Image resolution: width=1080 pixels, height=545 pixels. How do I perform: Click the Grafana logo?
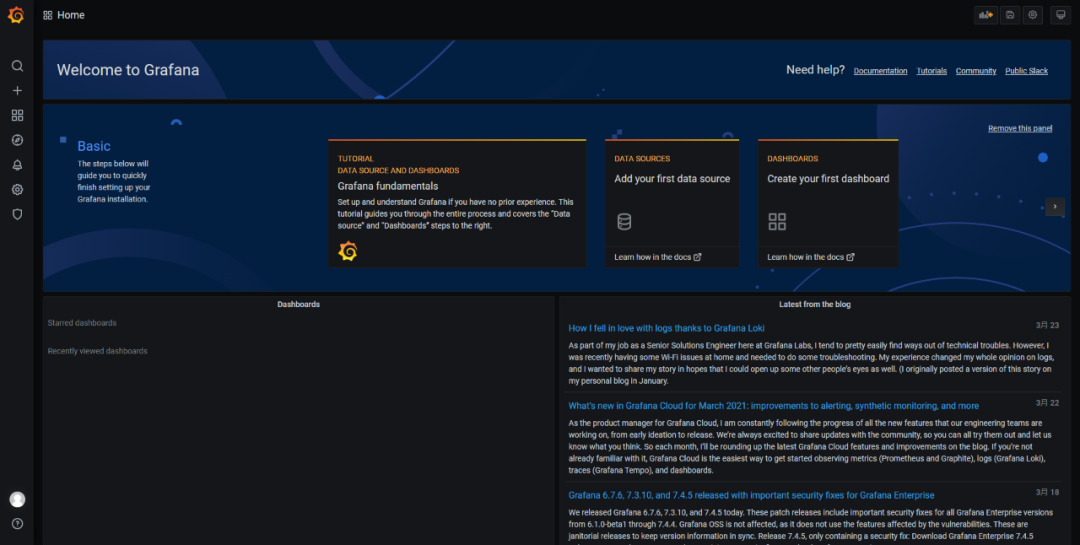(x=16, y=14)
